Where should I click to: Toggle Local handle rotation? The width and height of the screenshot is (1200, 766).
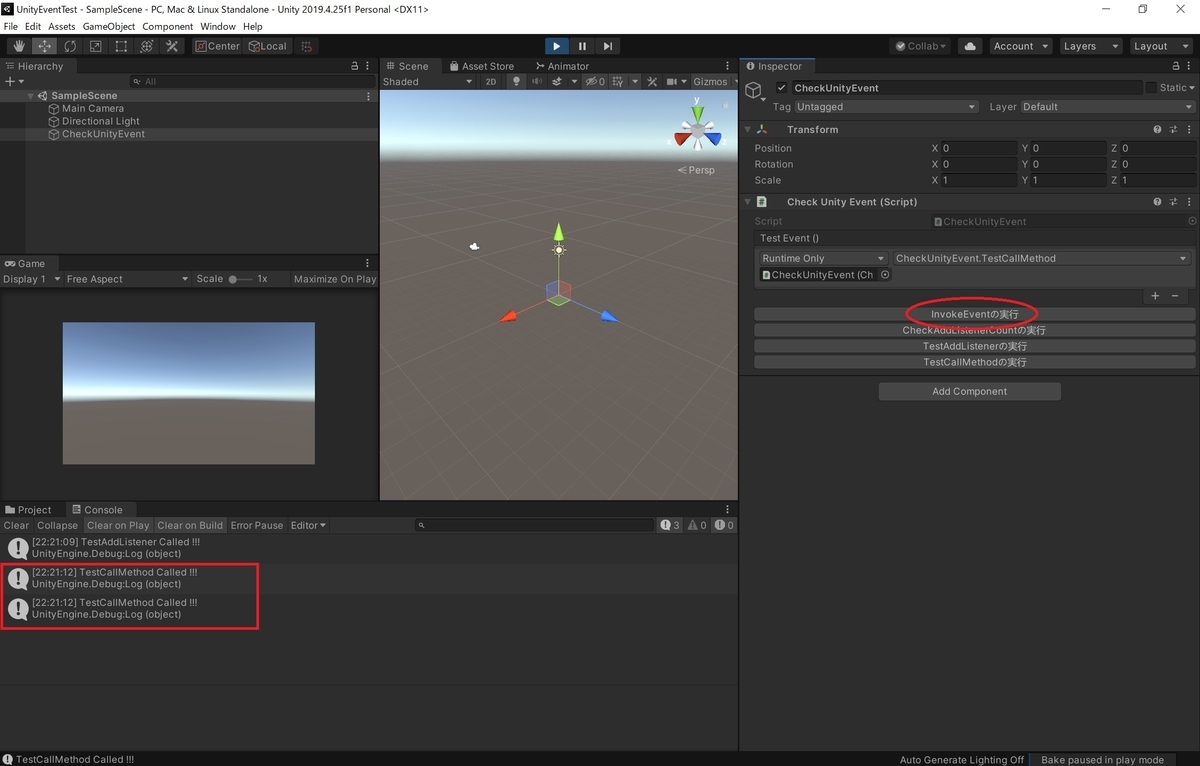point(268,46)
